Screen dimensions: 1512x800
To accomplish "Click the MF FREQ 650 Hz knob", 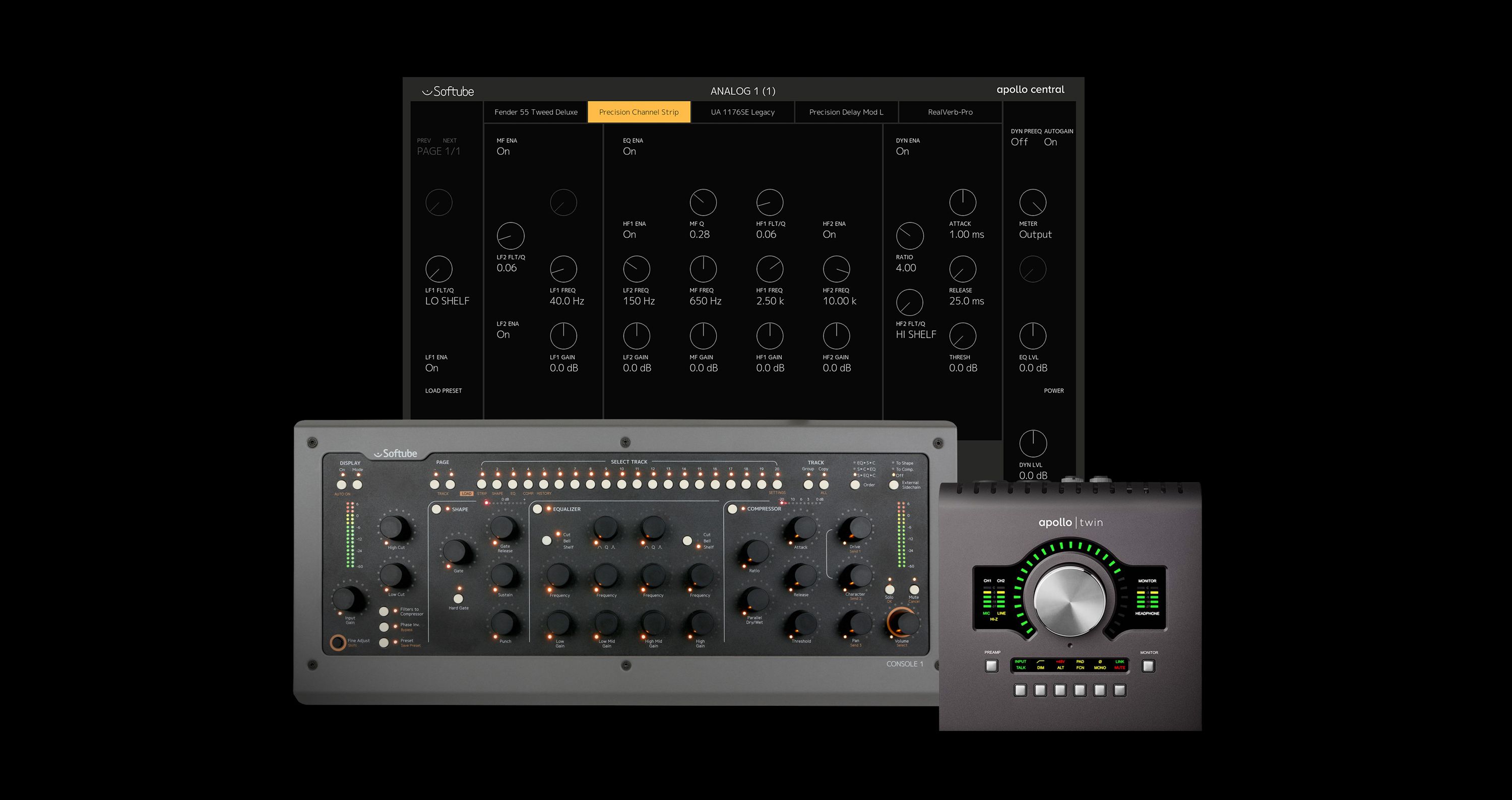I will tap(703, 269).
